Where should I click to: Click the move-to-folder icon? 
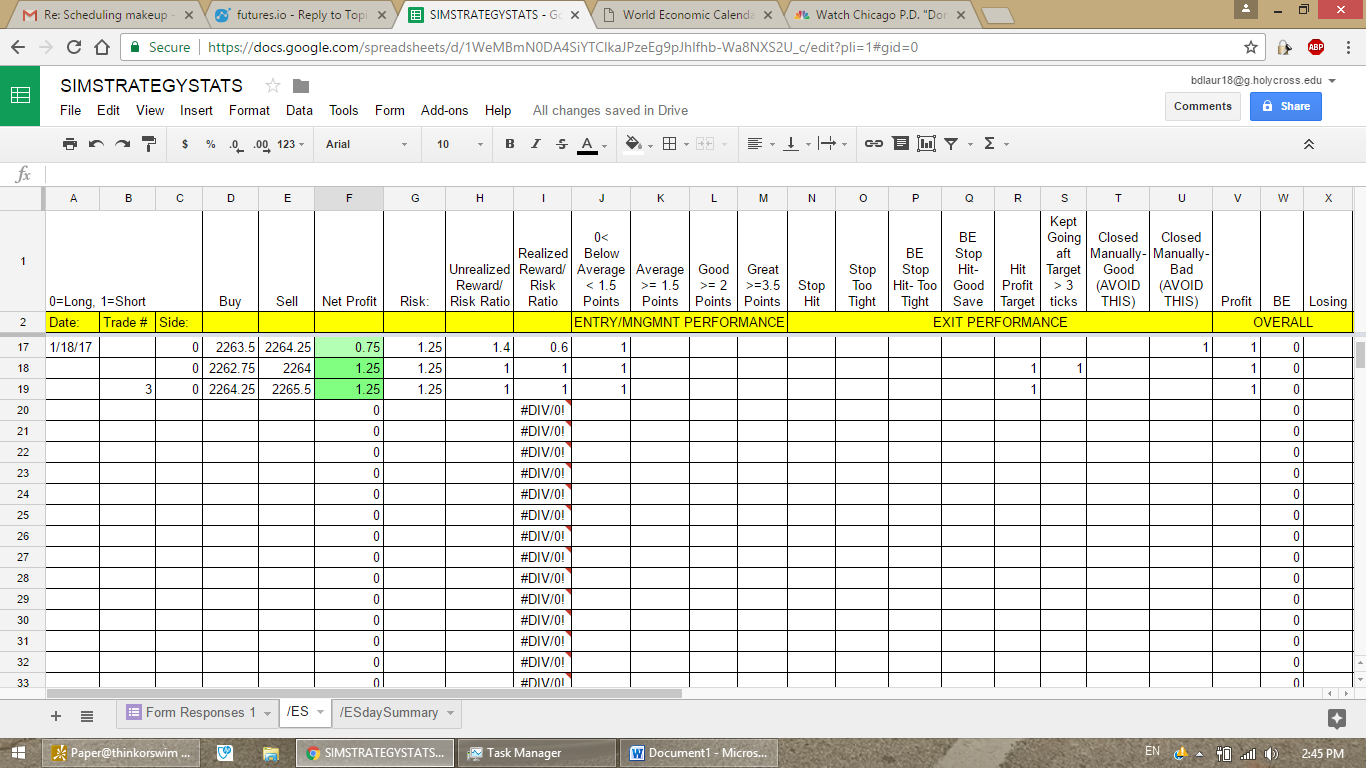[x=301, y=86]
